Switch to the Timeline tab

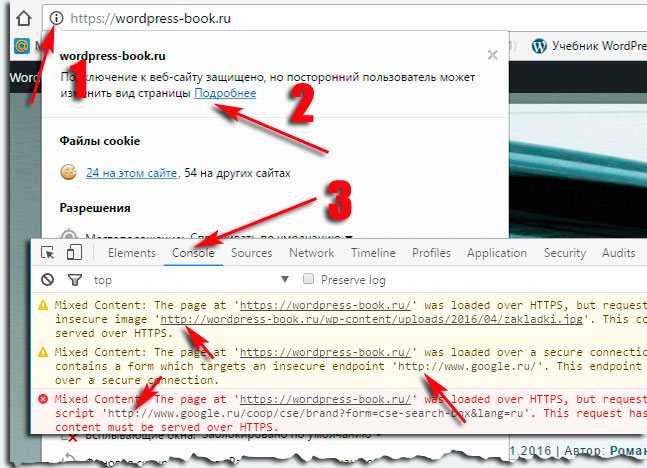pos(373,253)
